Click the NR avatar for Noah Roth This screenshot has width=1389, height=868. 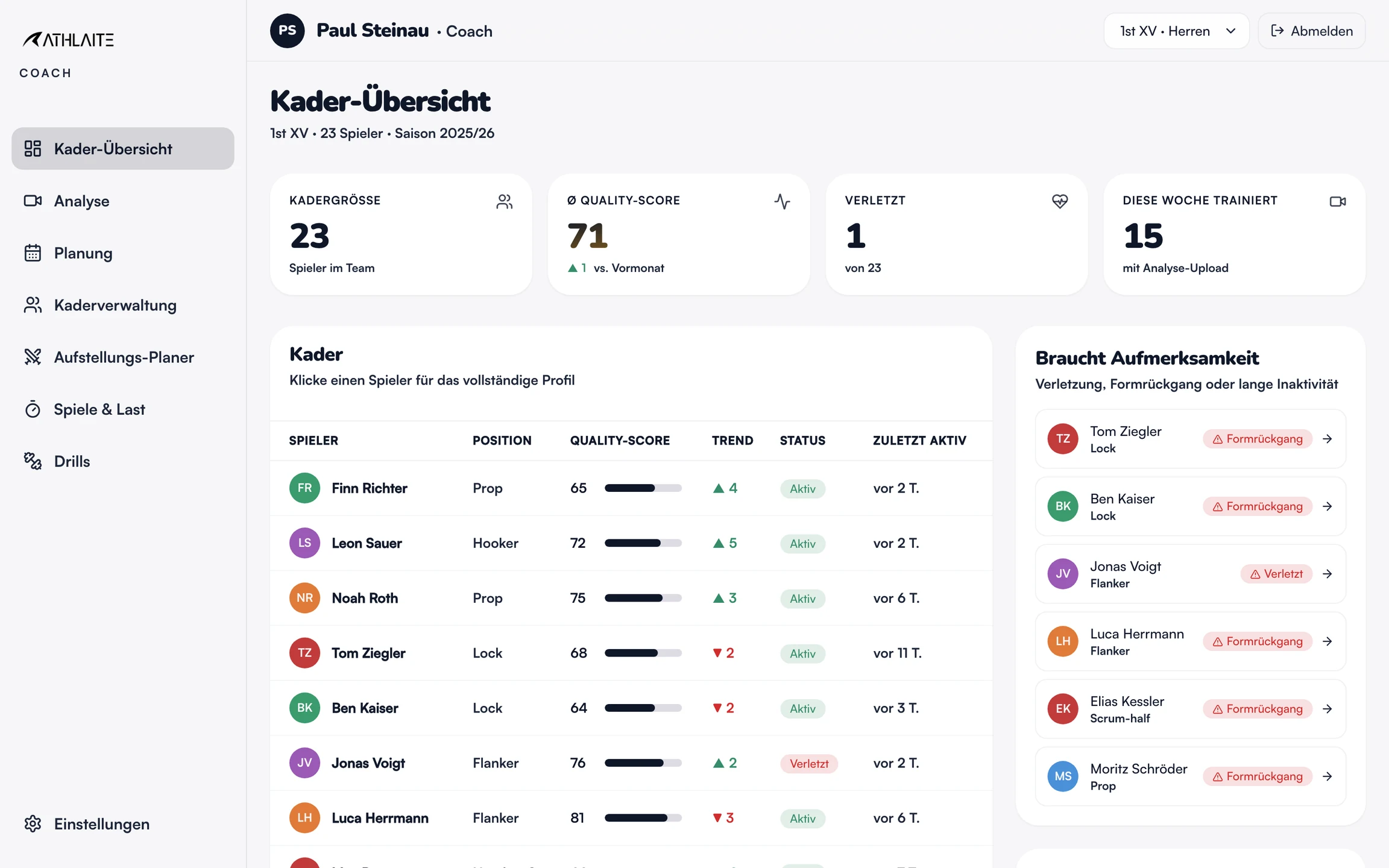point(304,598)
